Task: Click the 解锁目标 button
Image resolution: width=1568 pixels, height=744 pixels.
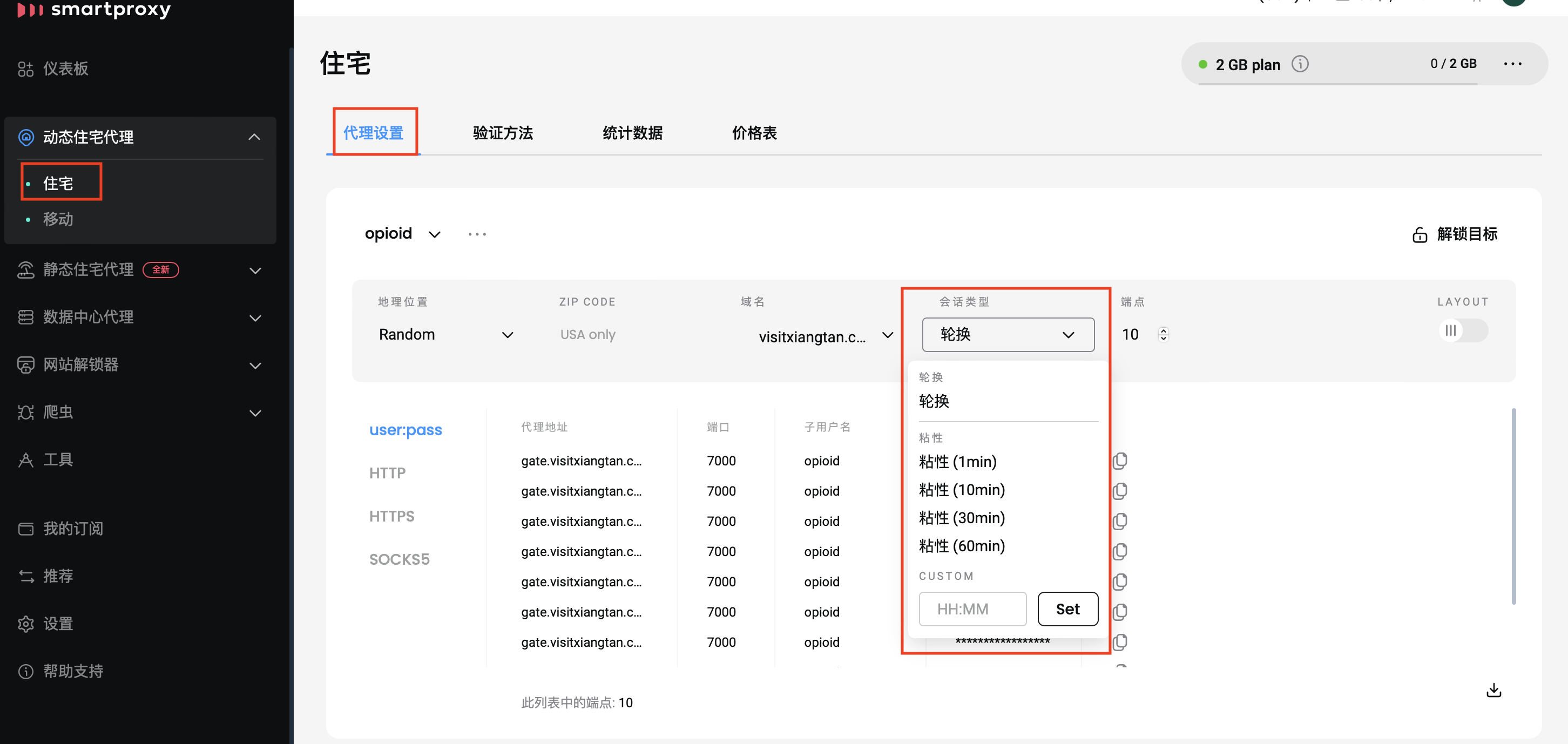Action: click(1455, 234)
